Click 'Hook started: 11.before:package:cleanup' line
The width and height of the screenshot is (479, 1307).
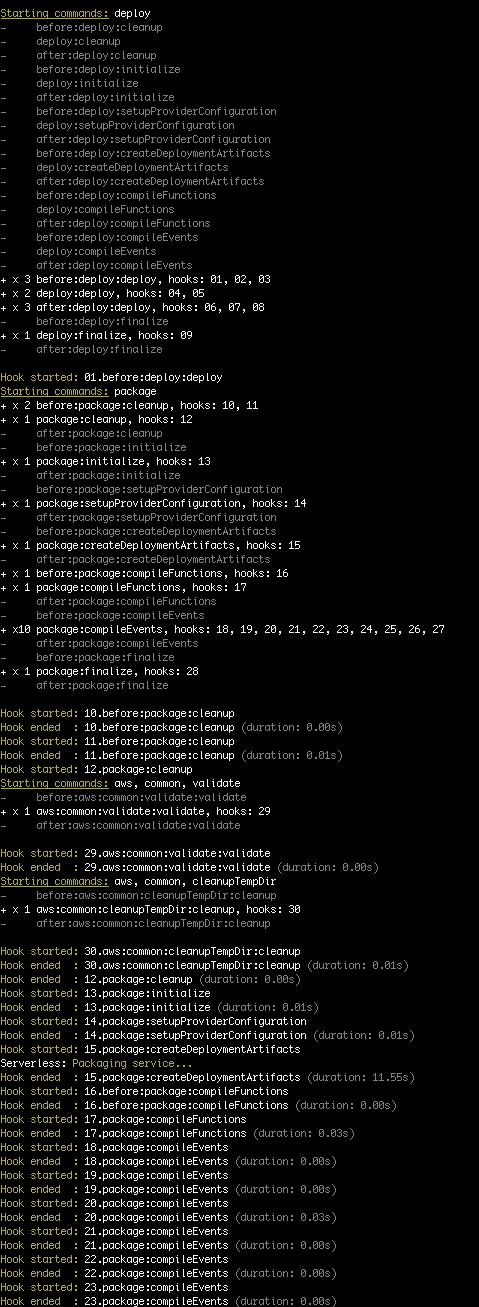click(117, 741)
